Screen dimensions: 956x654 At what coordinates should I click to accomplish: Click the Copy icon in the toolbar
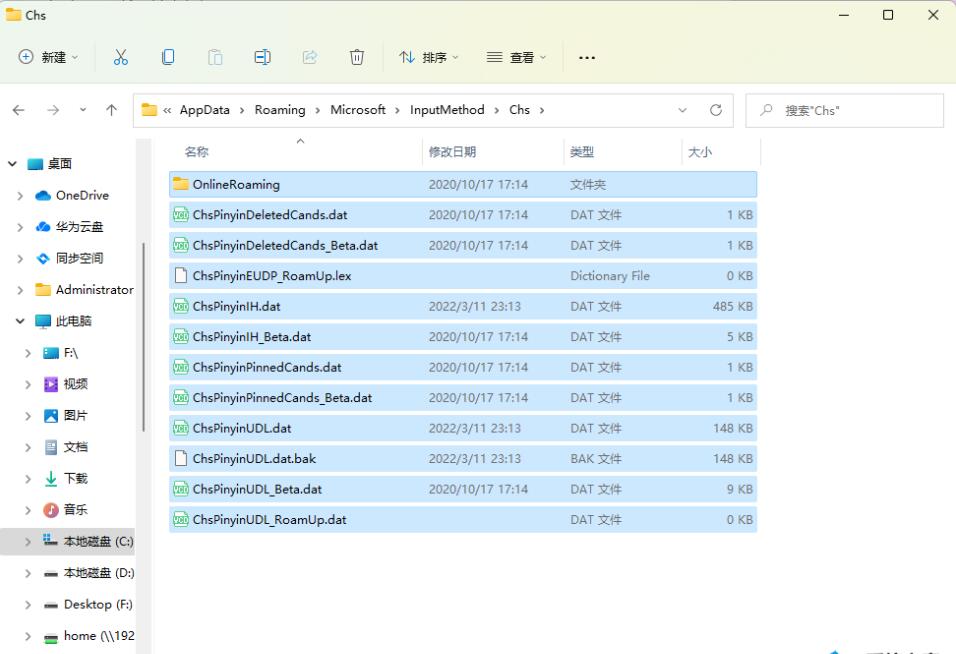point(168,57)
